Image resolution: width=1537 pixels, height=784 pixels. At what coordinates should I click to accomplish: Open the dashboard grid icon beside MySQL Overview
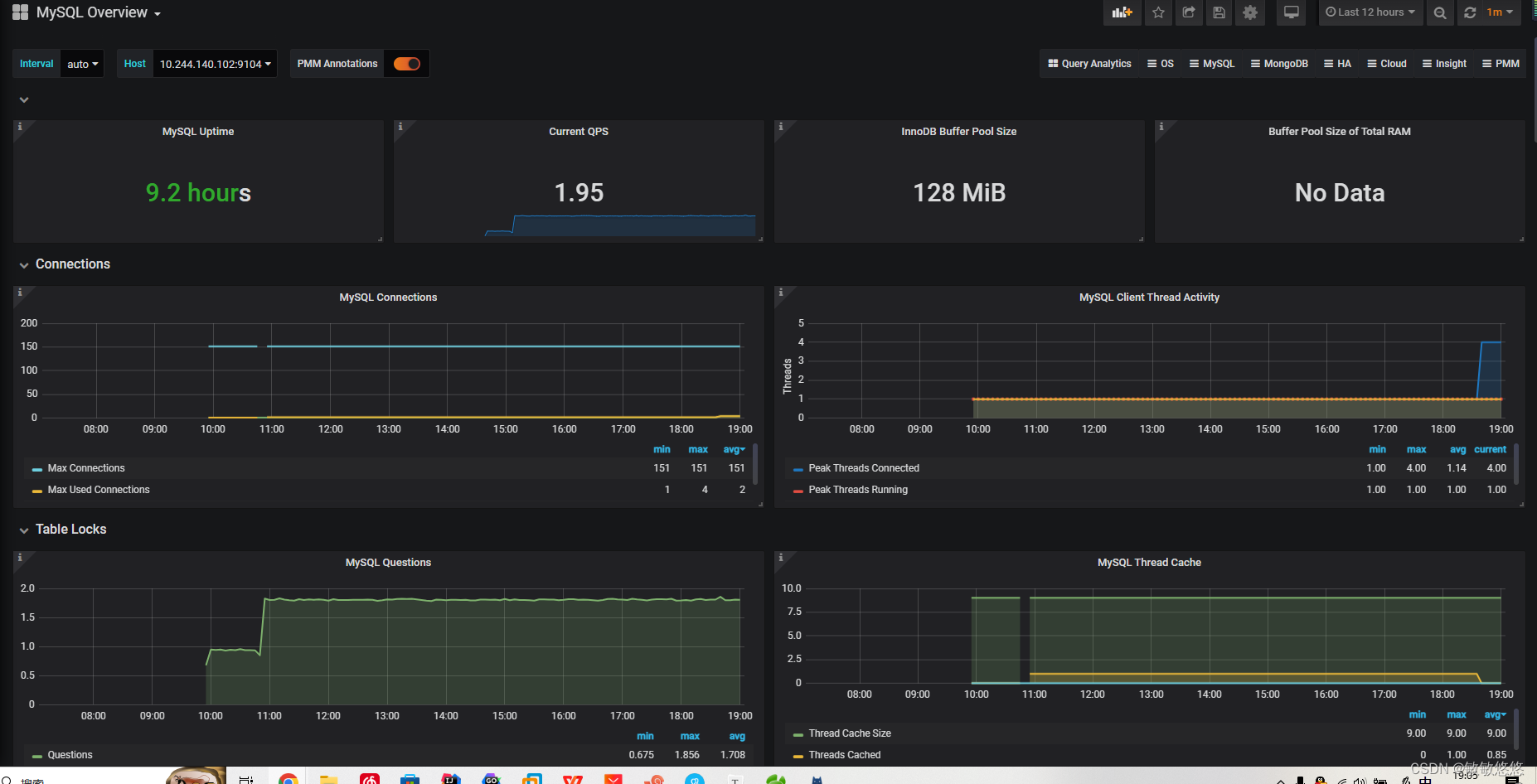click(x=20, y=12)
